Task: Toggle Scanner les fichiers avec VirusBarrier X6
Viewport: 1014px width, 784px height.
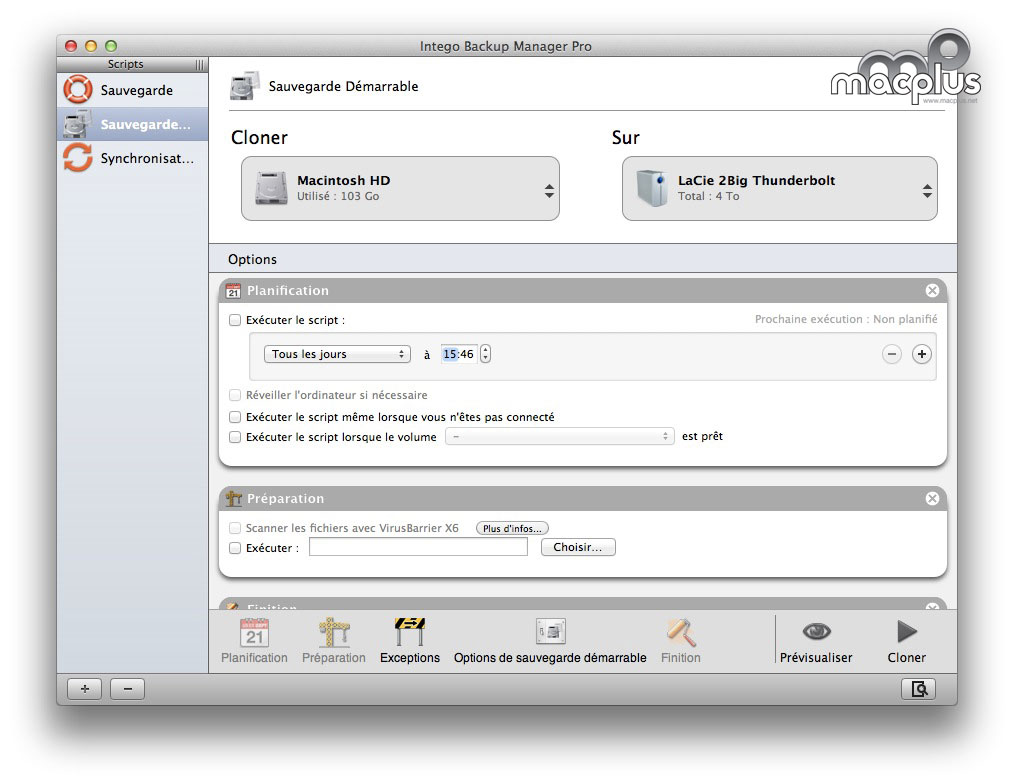Action: [235, 528]
